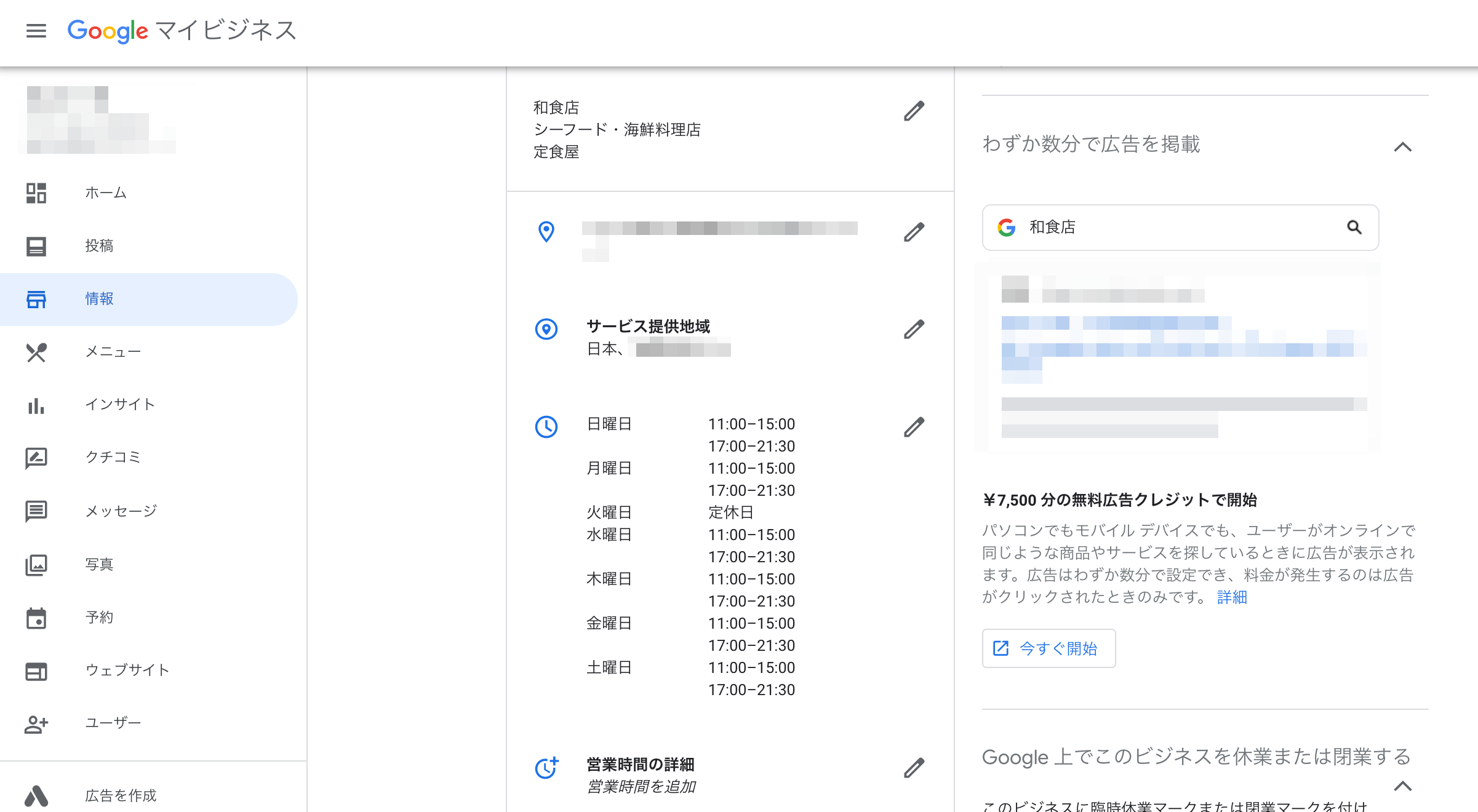
Task: Select 情報 in the sidebar
Action: [x=149, y=299]
